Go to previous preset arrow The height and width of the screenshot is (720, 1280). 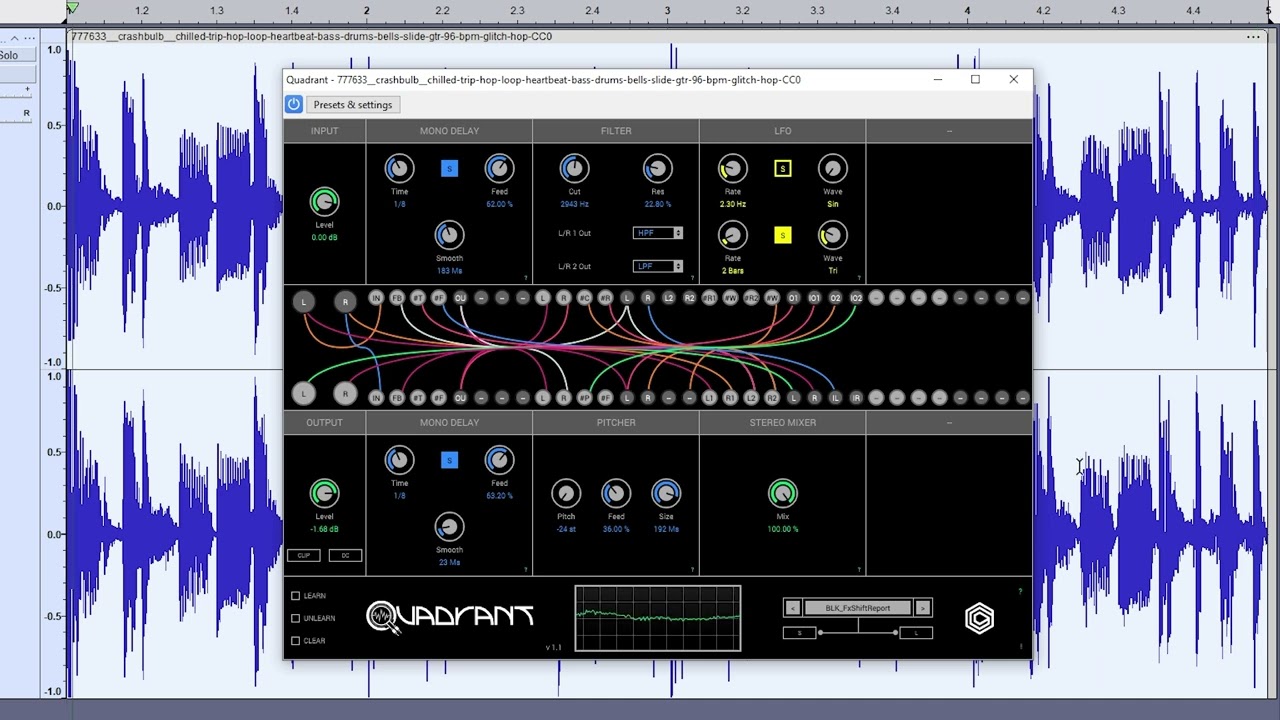(x=791, y=608)
